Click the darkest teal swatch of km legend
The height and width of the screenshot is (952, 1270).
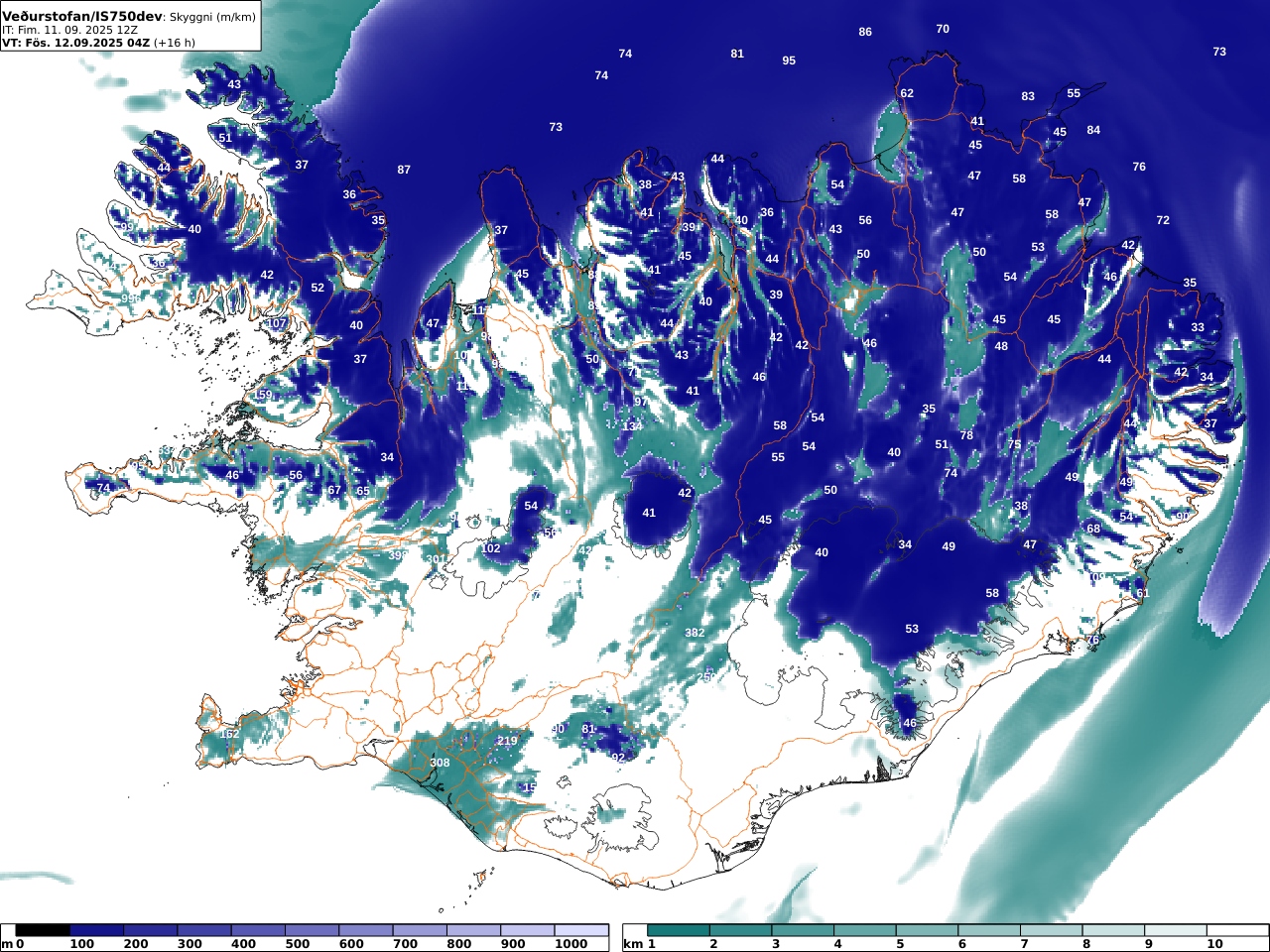[679, 930]
